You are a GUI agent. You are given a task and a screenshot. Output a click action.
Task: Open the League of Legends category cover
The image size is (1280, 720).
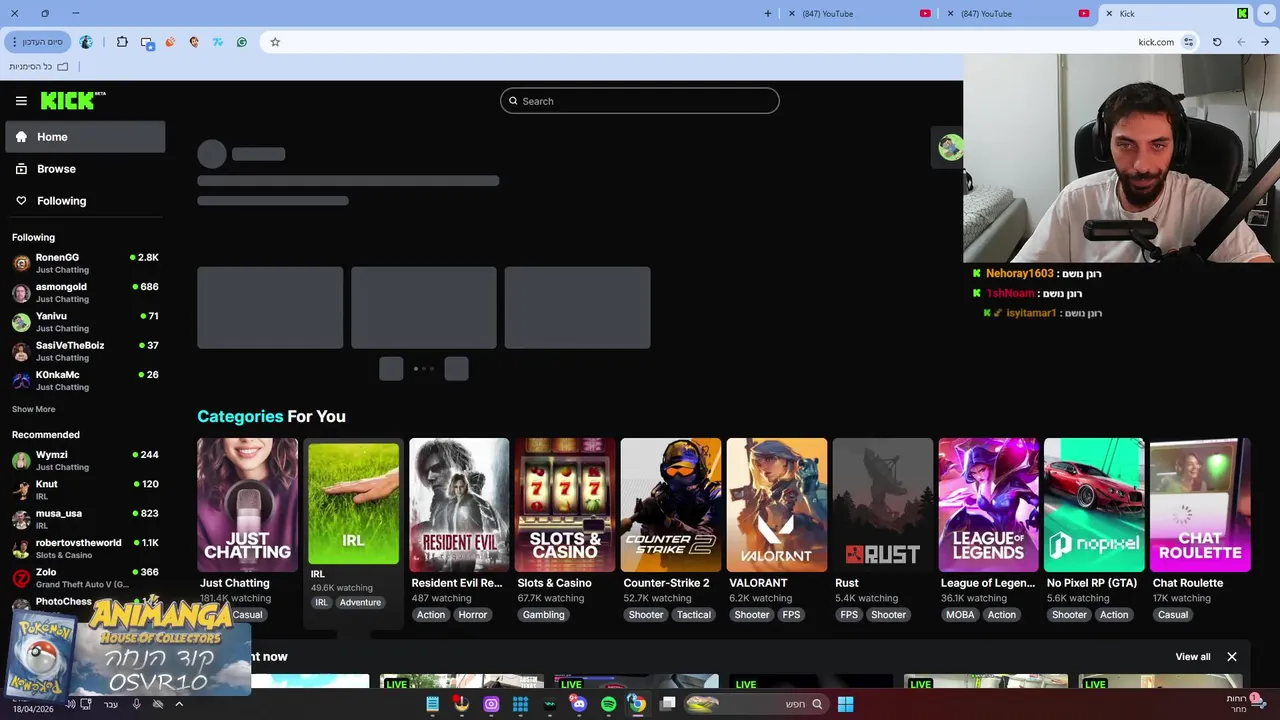988,505
